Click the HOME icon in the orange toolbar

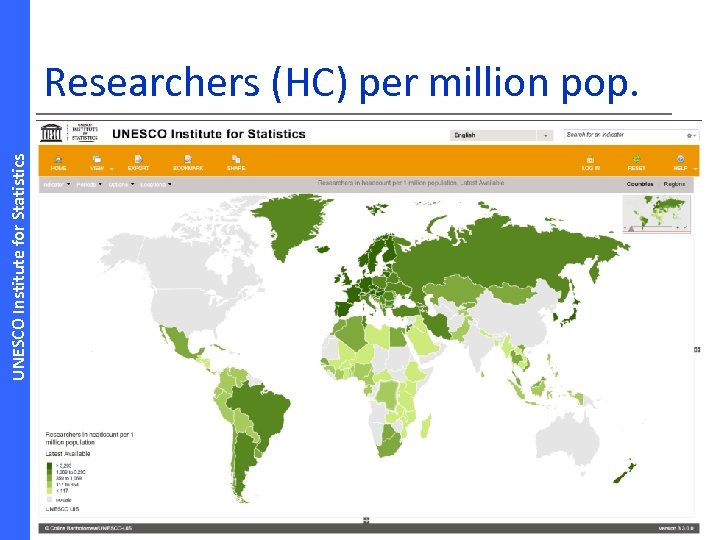[58, 159]
